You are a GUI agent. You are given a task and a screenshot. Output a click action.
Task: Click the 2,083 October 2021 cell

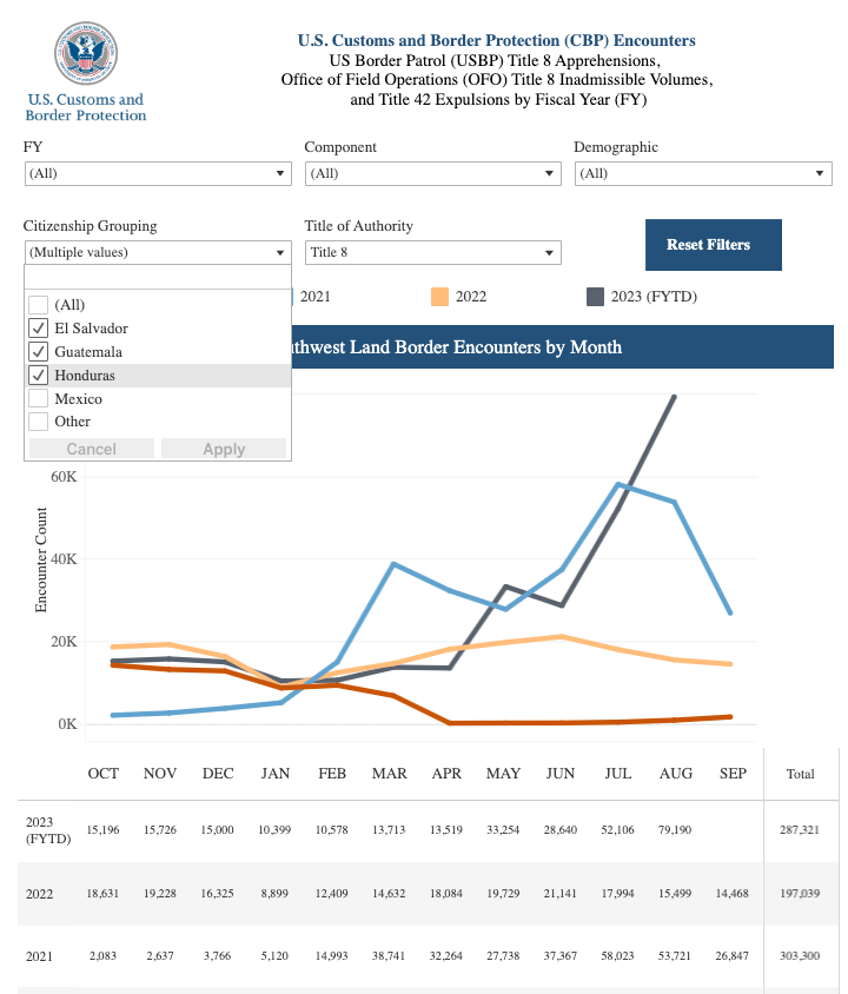103,955
